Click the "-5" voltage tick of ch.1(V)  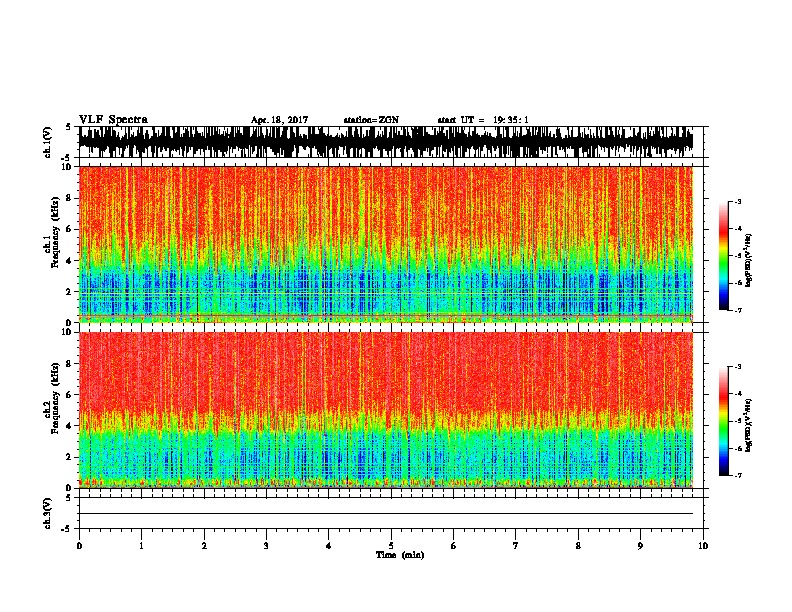click(x=66, y=158)
